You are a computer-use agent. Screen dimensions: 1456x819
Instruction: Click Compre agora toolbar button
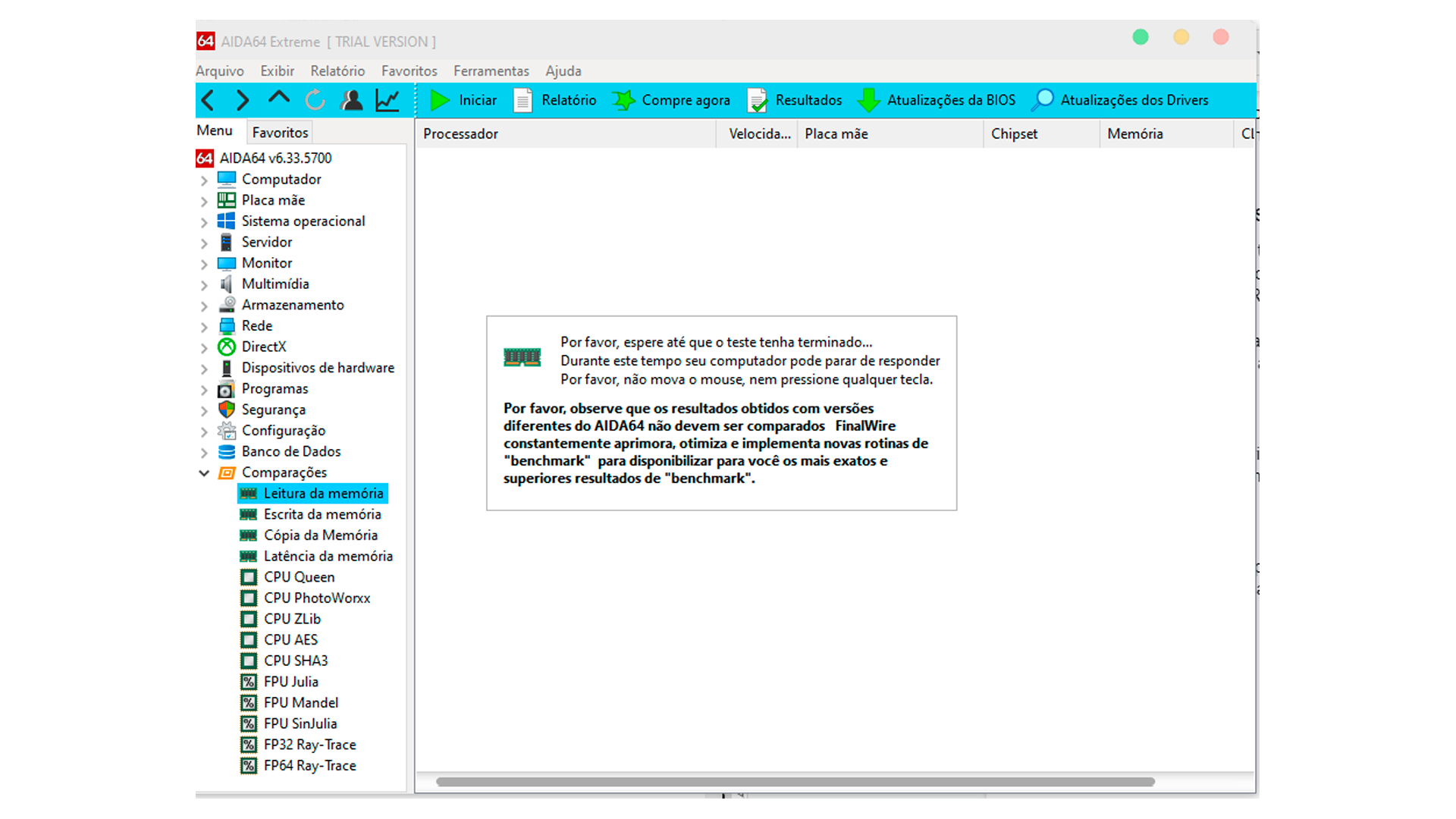671,100
